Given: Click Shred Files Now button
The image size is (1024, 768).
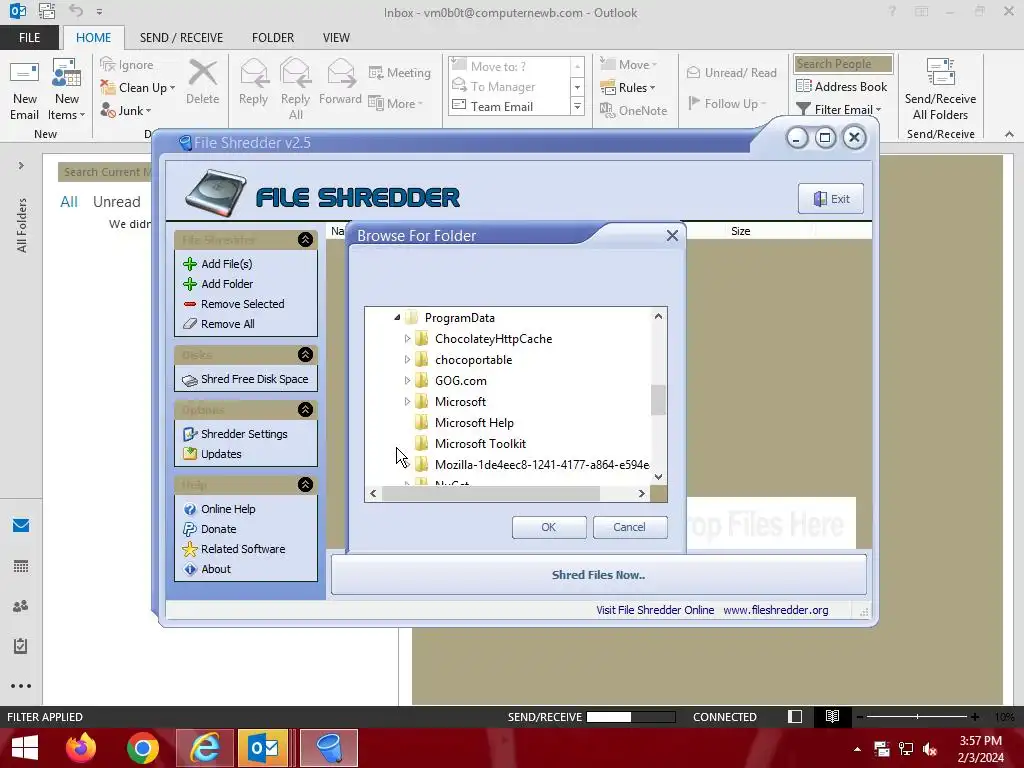Looking at the screenshot, I should [598, 575].
